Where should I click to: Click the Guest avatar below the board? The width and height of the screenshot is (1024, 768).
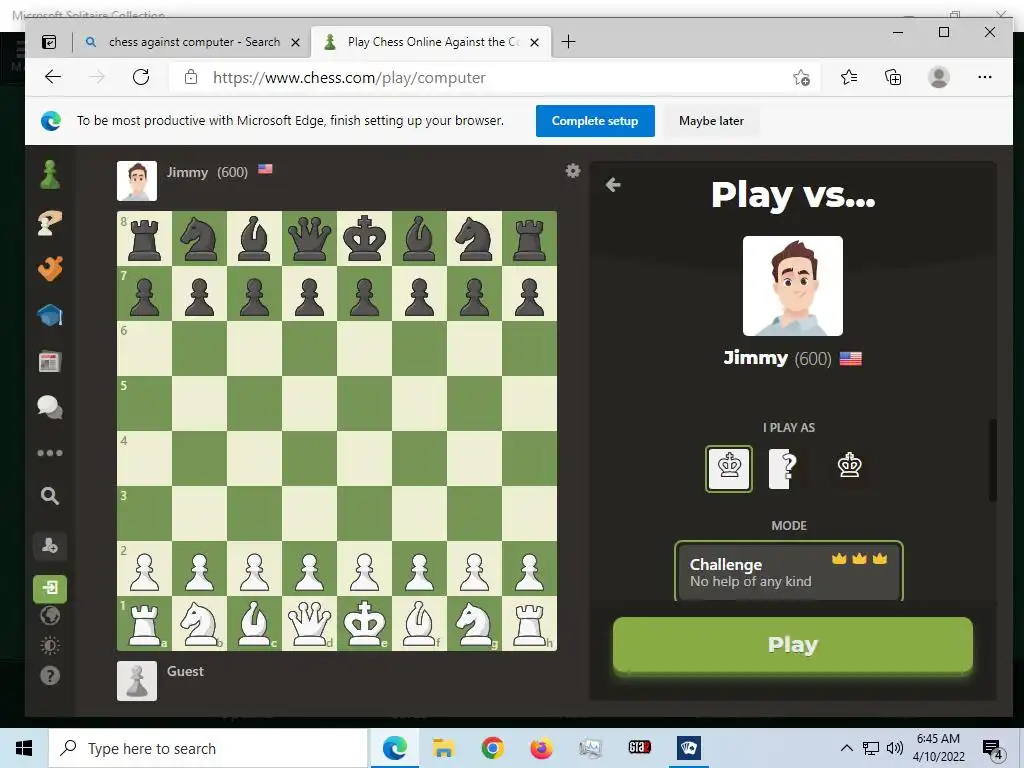(x=137, y=681)
